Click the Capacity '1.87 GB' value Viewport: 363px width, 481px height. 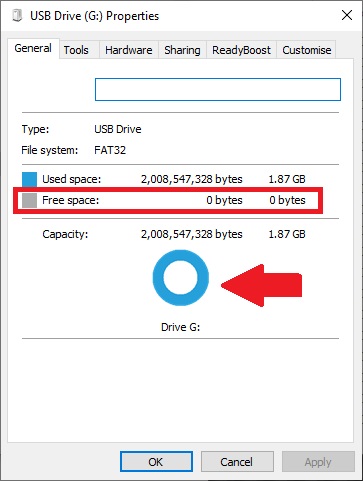[287, 234]
